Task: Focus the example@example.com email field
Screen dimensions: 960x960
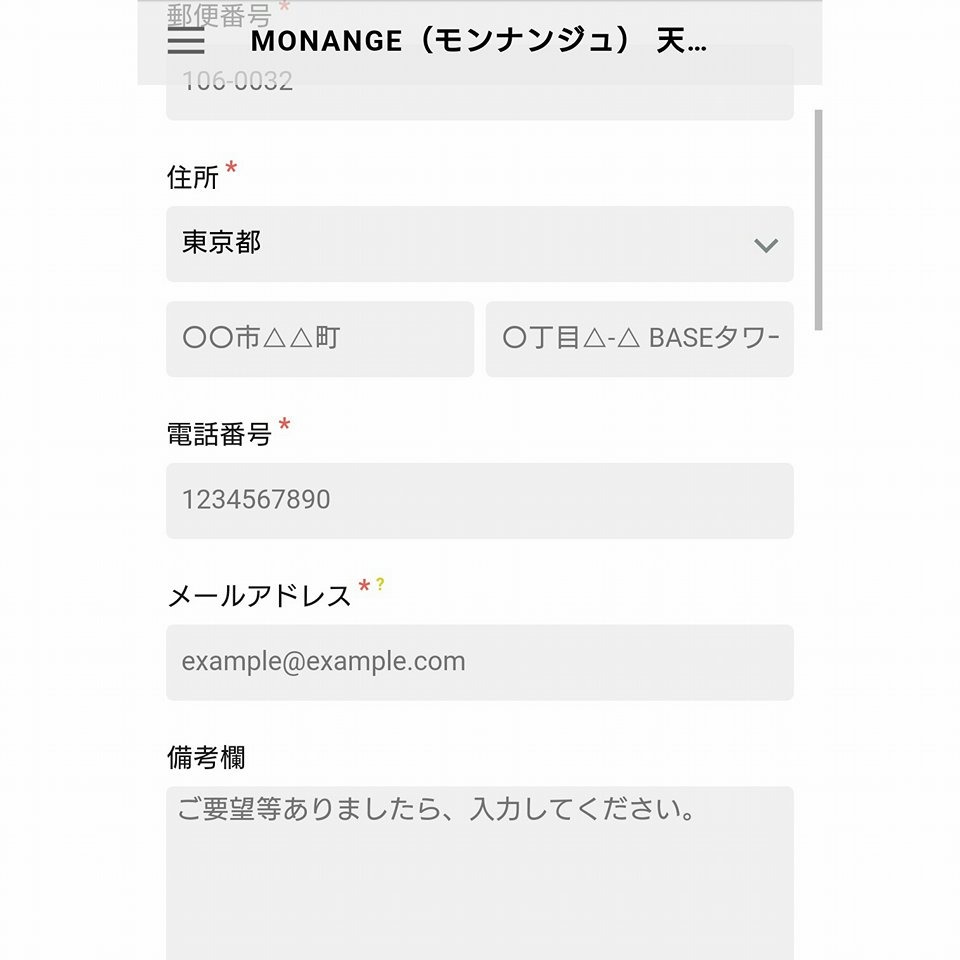Action: tap(480, 662)
